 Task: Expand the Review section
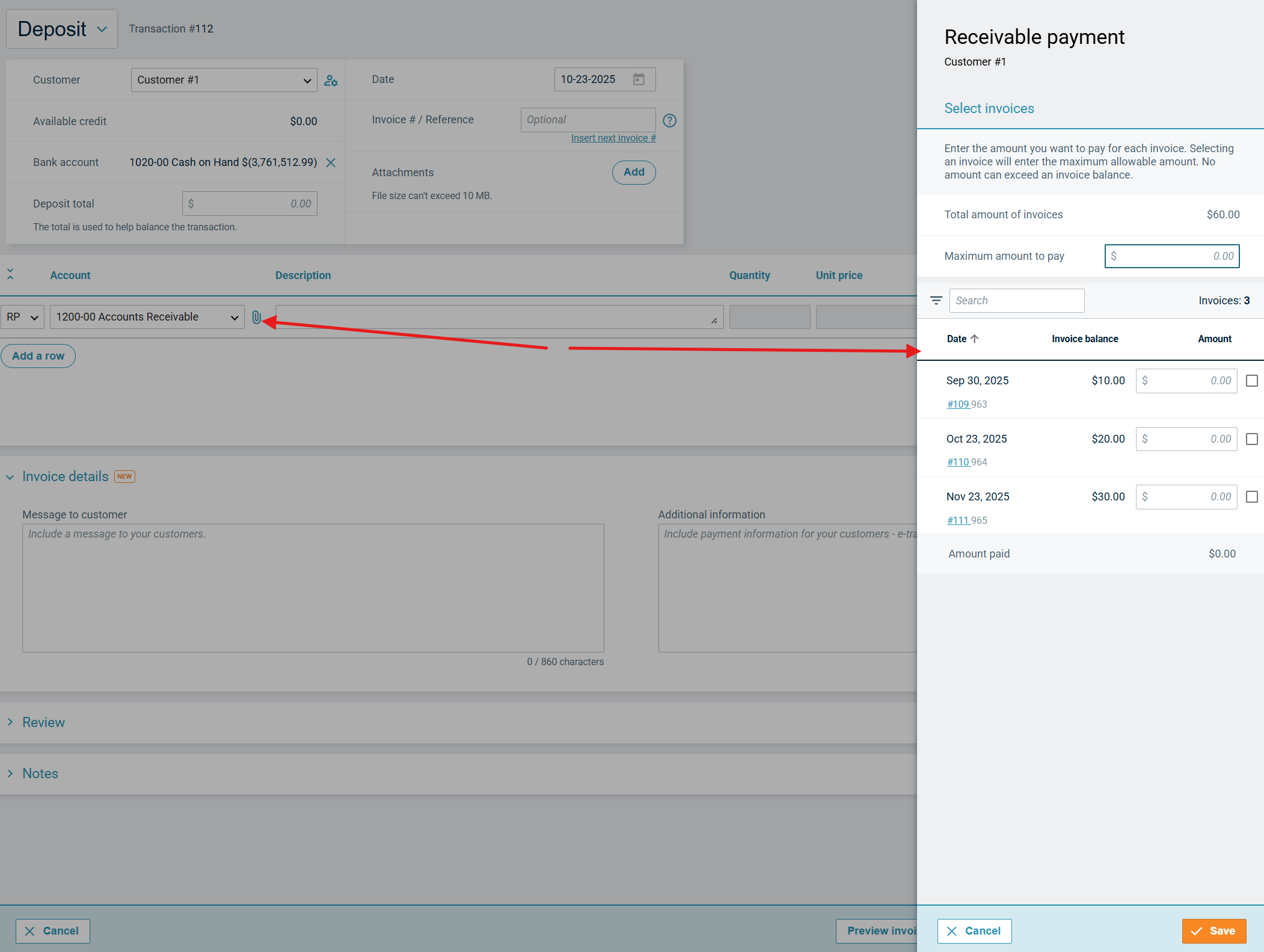(x=43, y=722)
